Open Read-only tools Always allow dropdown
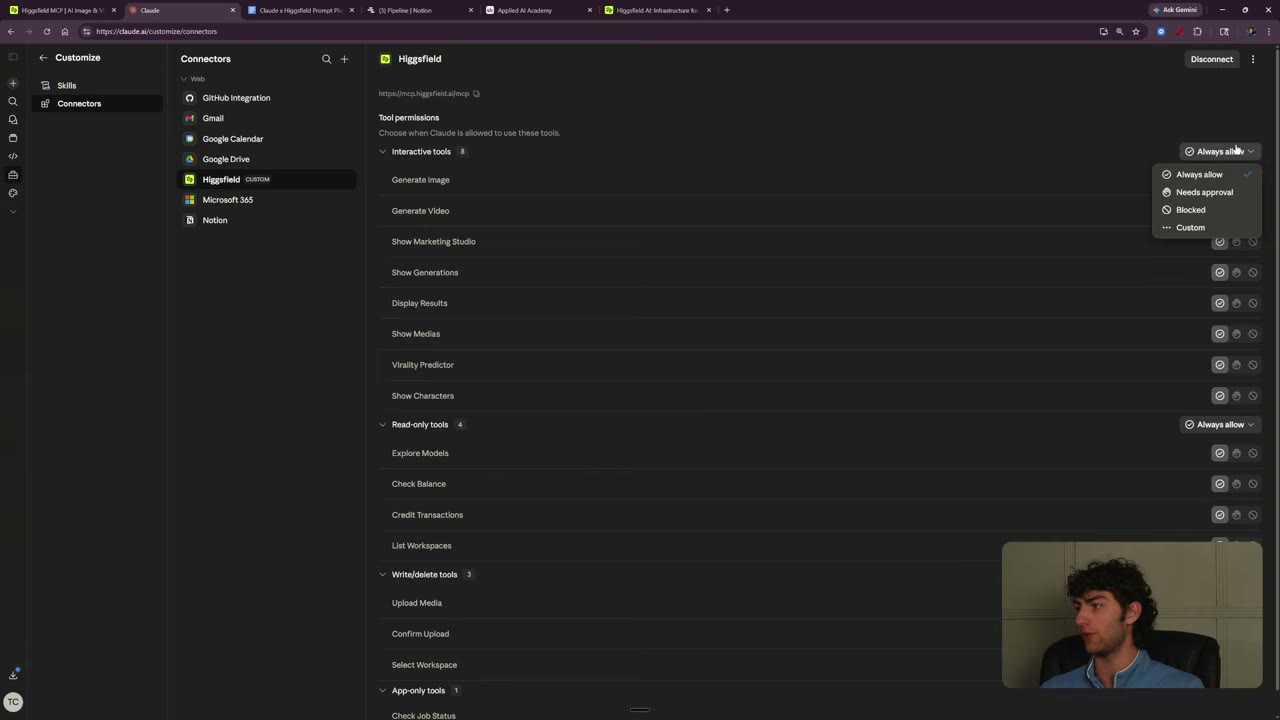The height and width of the screenshot is (720, 1280). [1220, 424]
